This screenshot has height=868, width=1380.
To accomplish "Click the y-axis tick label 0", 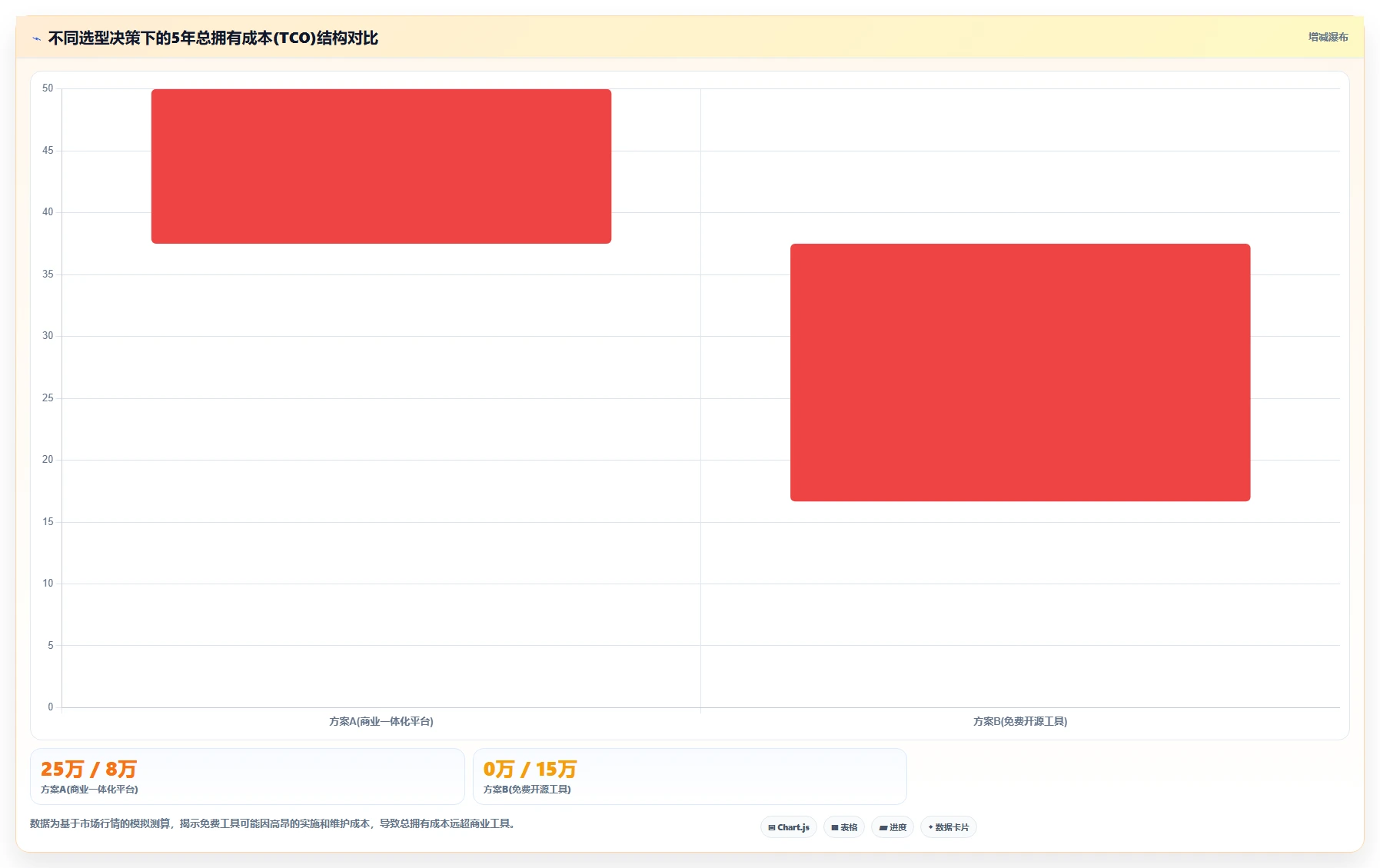I will (51, 707).
